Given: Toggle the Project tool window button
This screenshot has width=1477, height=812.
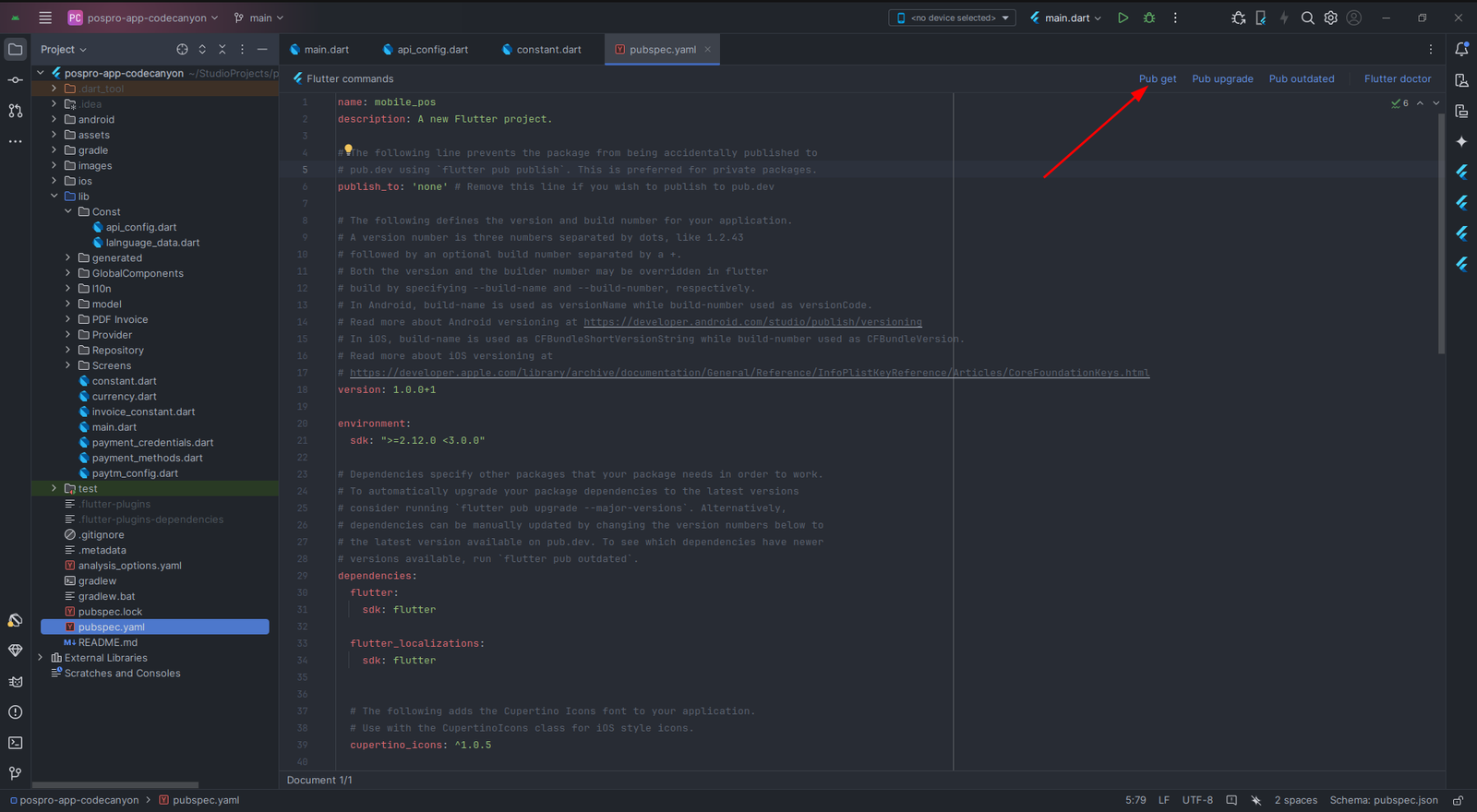Looking at the screenshot, I should (15, 49).
